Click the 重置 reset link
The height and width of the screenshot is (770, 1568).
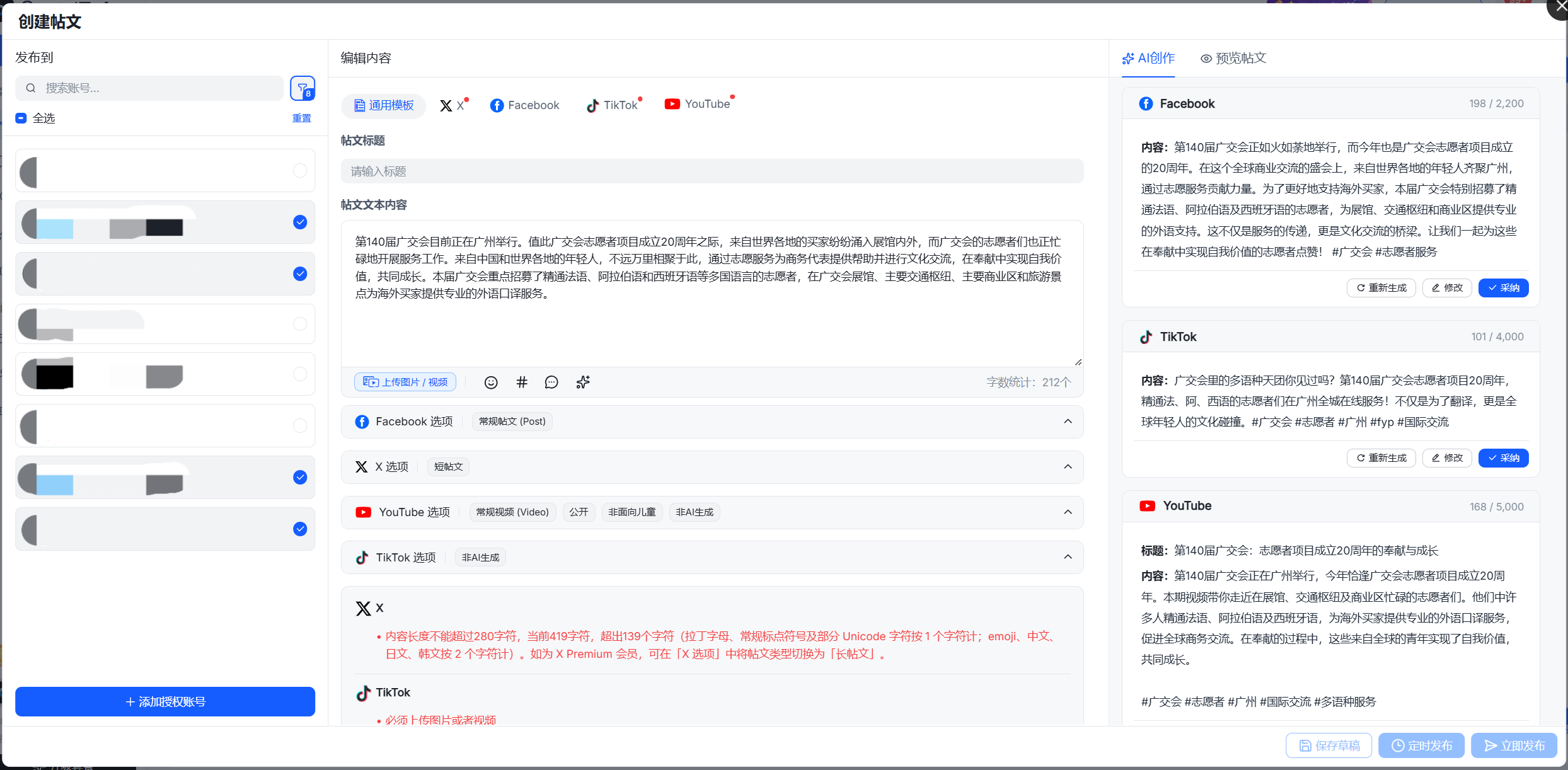(x=302, y=118)
